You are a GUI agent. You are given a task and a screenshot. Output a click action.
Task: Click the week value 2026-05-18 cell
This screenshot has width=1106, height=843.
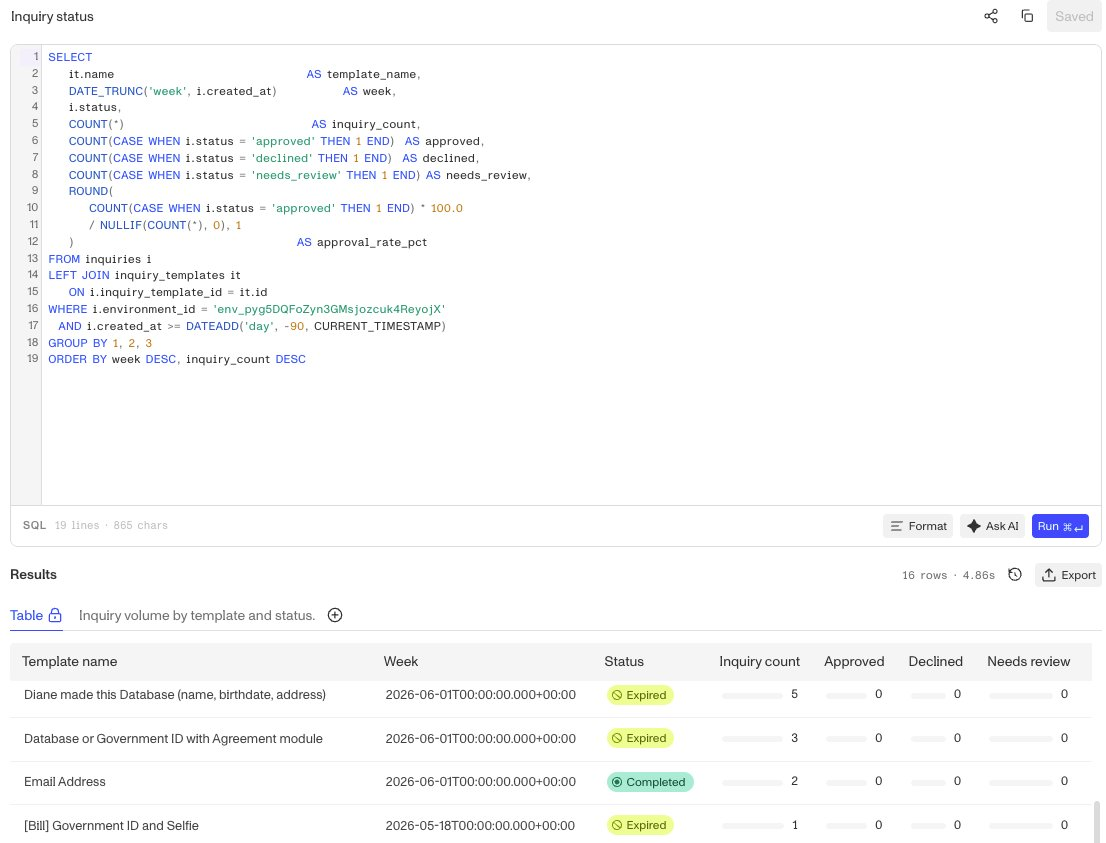(480, 825)
